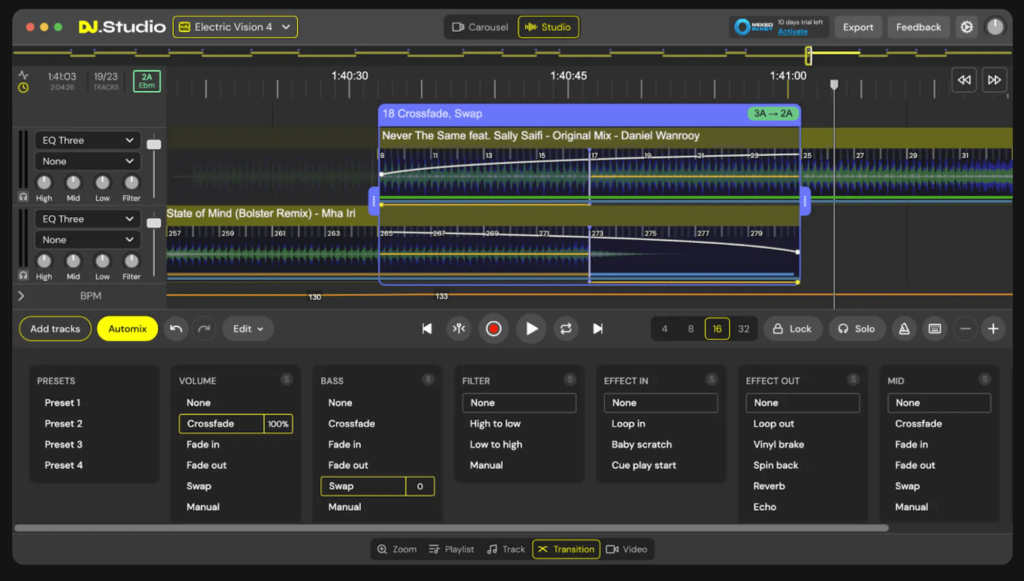
Task: Open the keyboard shortcuts icon
Action: point(935,328)
